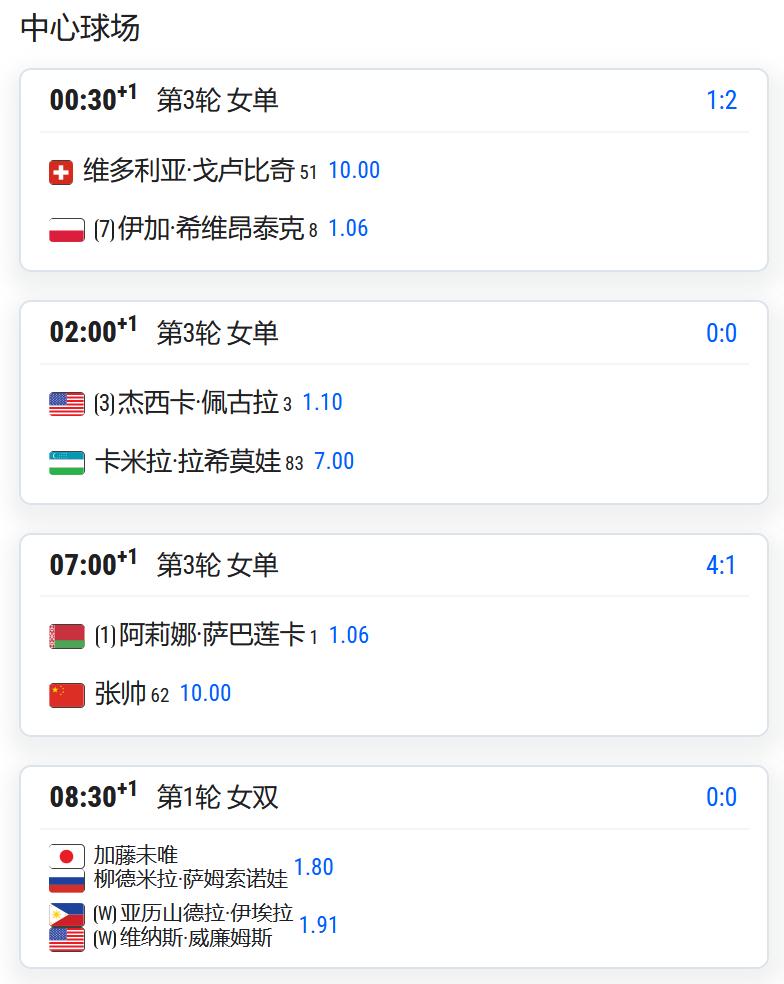Select odds 7.00 for 卡米拉·拉希莫娃
This screenshot has height=984, width=784.
334,461
